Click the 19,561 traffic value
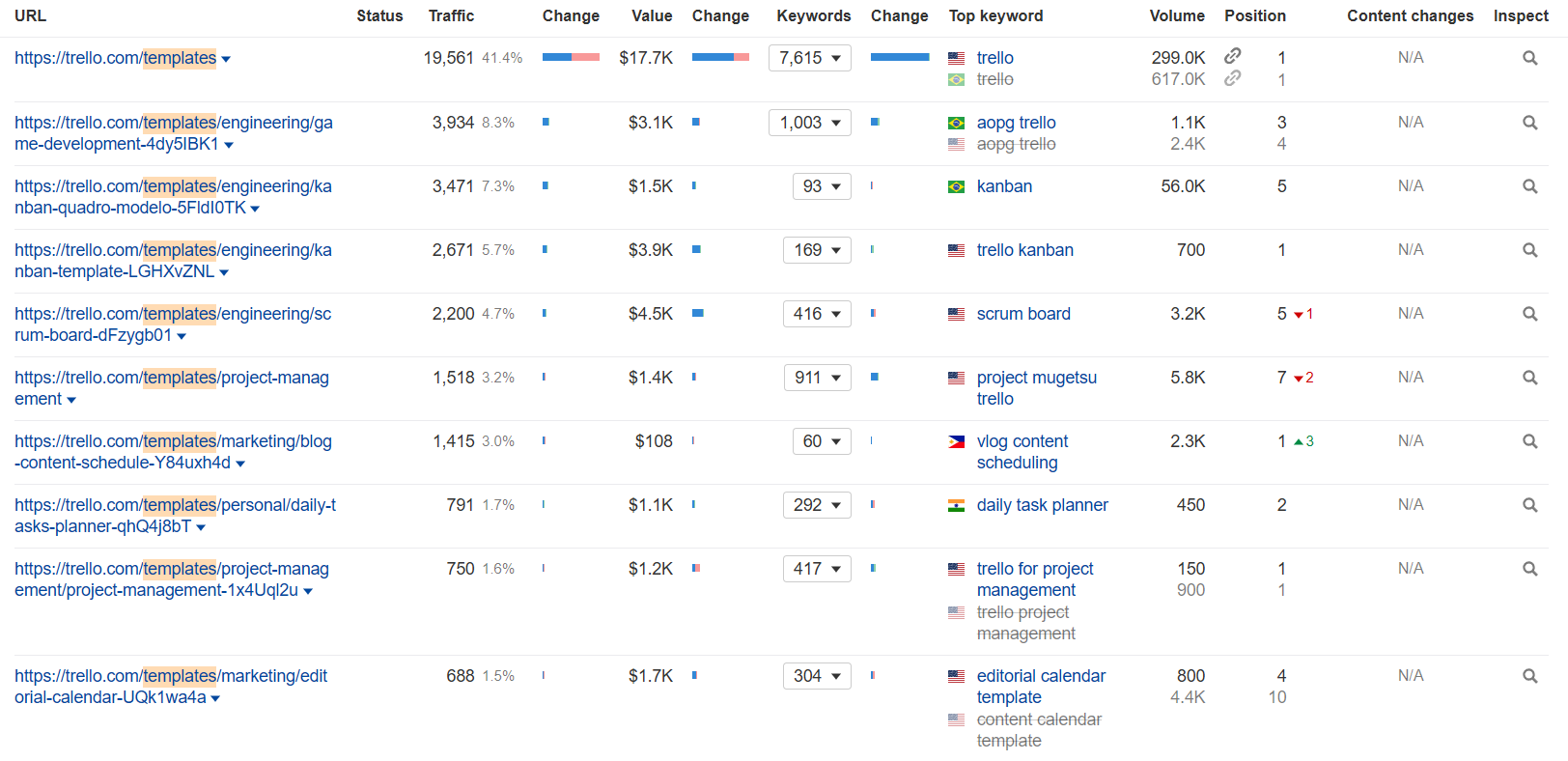The height and width of the screenshot is (761, 1568). 448,58
